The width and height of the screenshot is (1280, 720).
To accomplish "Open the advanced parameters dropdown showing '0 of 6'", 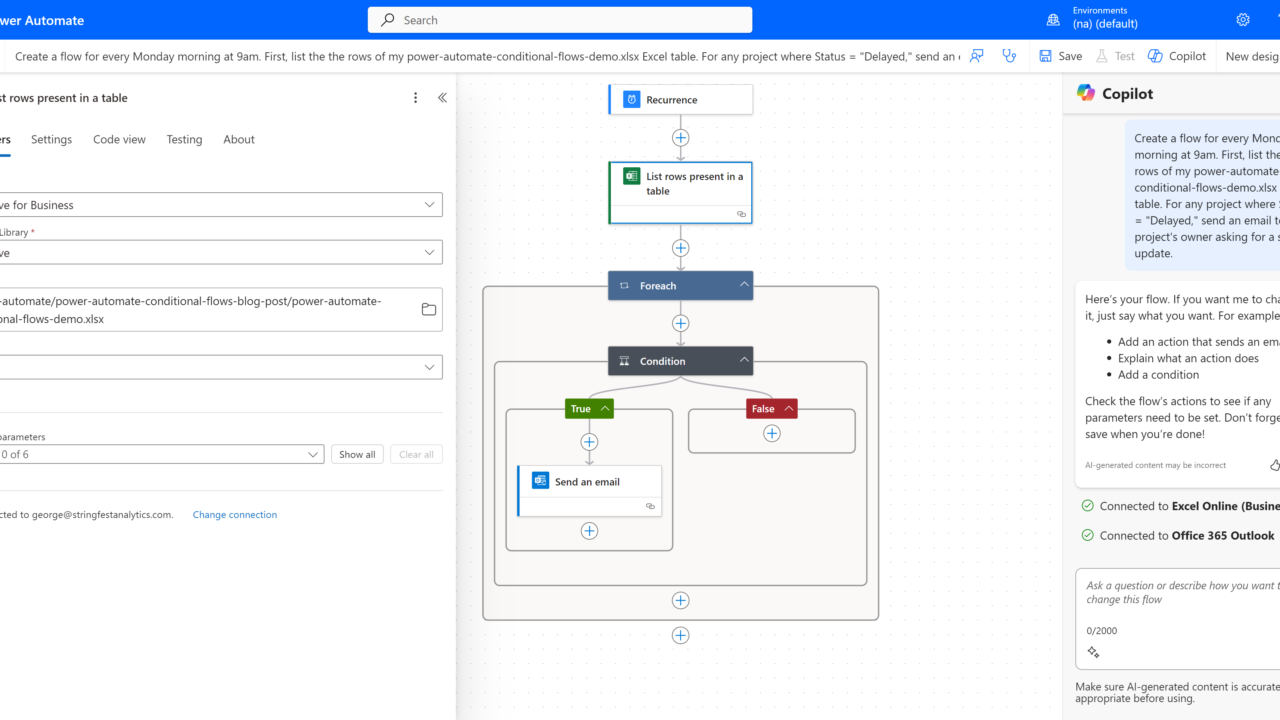I will [x=160, y=454].
